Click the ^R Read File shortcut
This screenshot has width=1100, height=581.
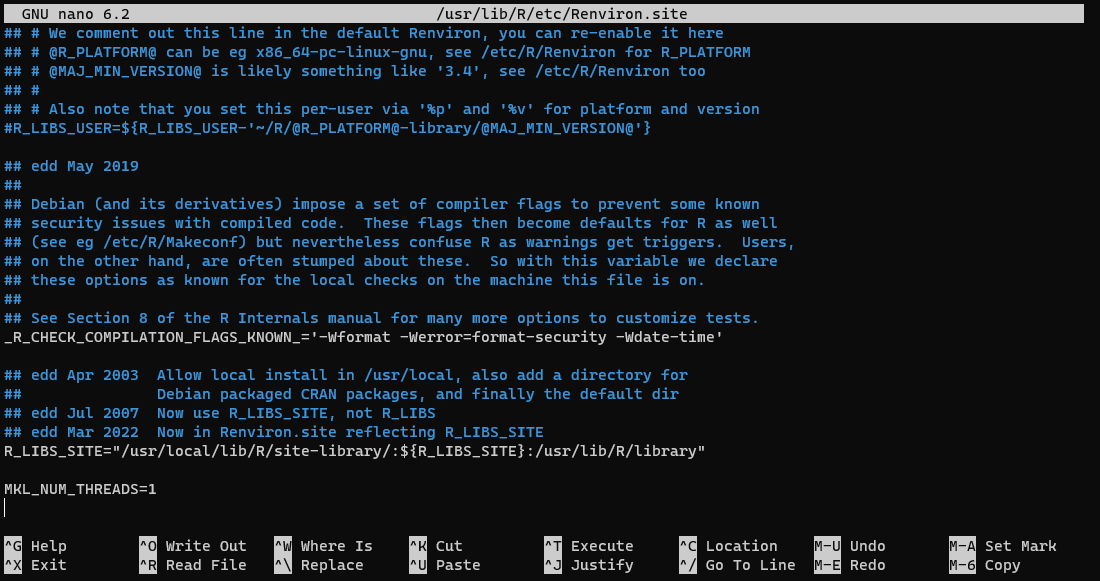(x=193, y=565)
